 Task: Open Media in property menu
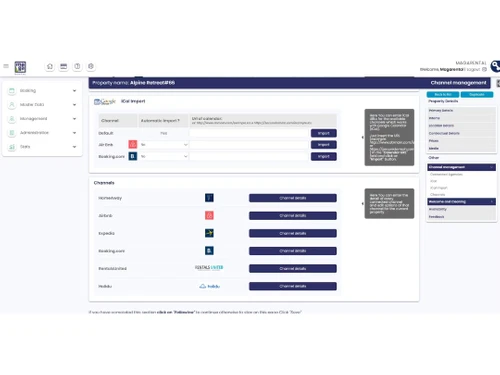(x=461, y=148)
